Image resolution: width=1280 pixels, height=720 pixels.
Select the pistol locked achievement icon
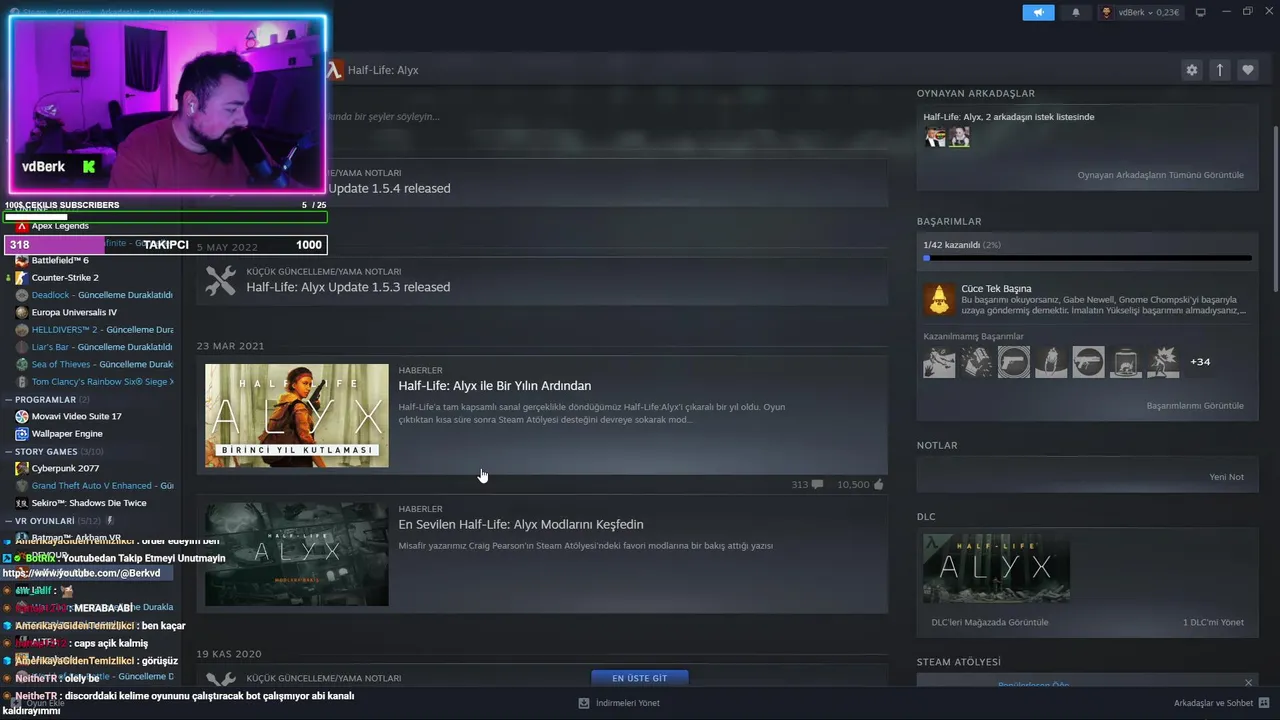[1013, 362]
